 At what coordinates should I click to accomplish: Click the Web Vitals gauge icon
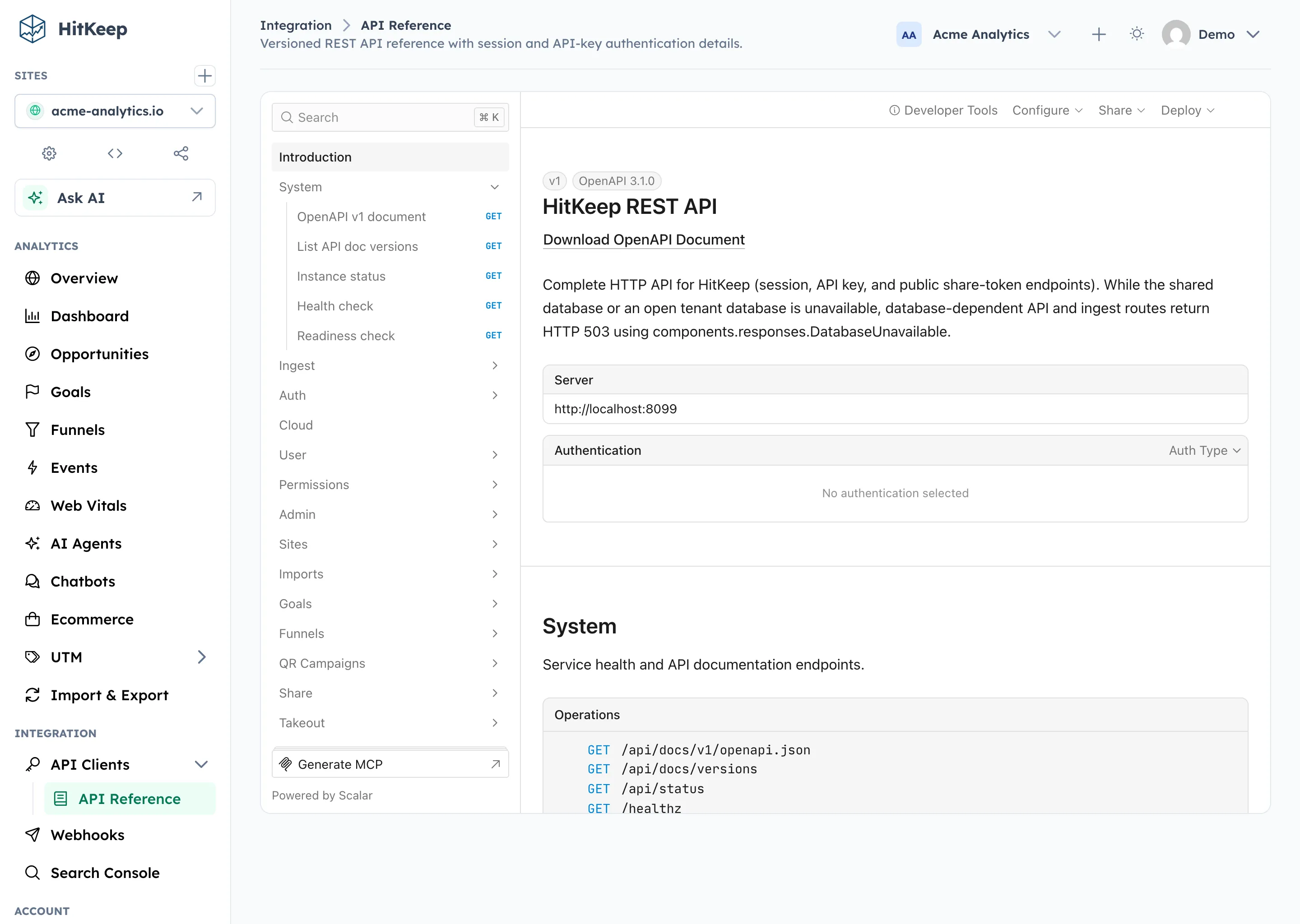tap(32, 506)
